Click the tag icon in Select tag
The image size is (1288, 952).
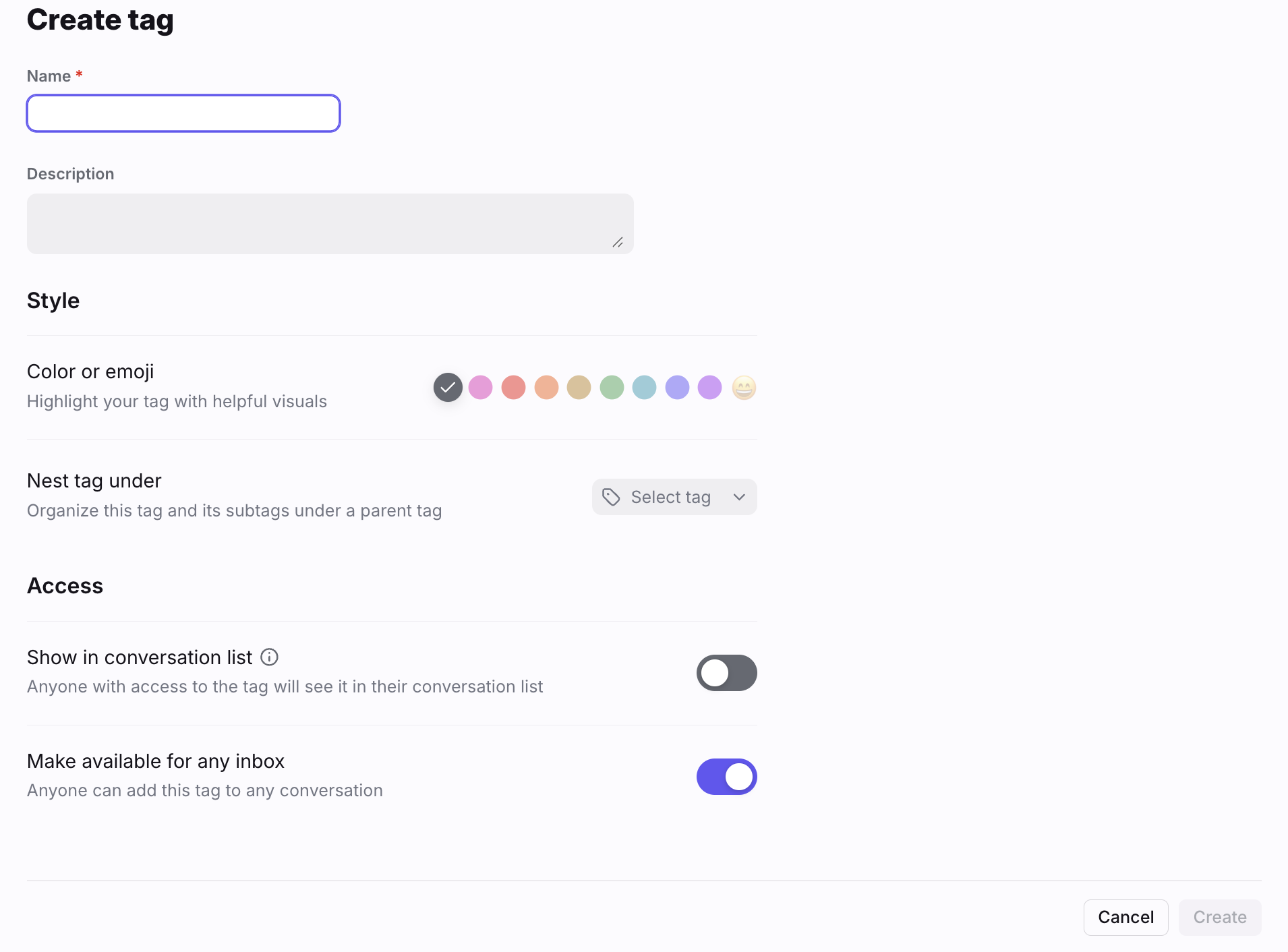(611, 497)
